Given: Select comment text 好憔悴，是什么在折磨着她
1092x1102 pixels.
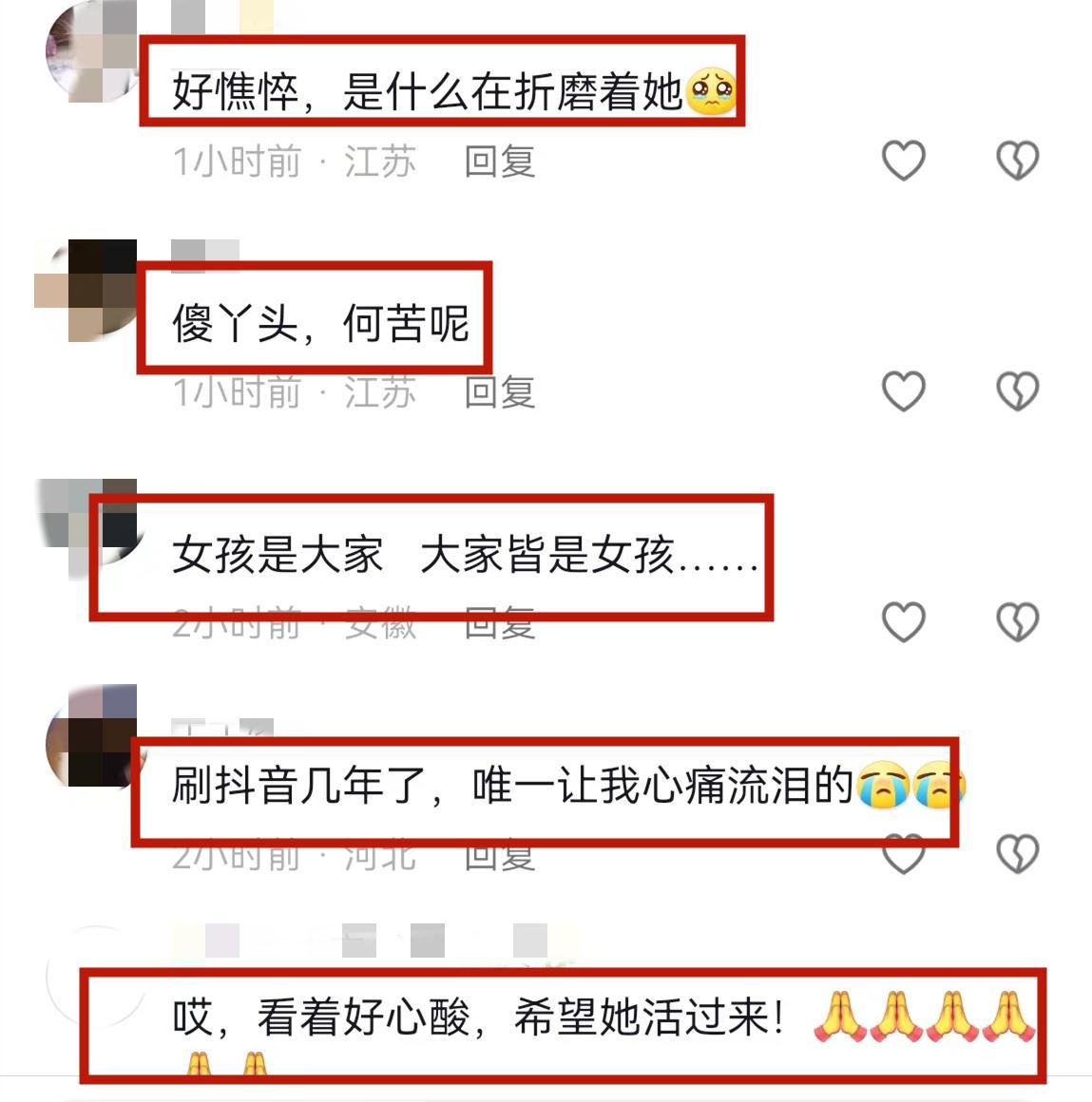Looking at the screenshot, I should pos(427,92).
